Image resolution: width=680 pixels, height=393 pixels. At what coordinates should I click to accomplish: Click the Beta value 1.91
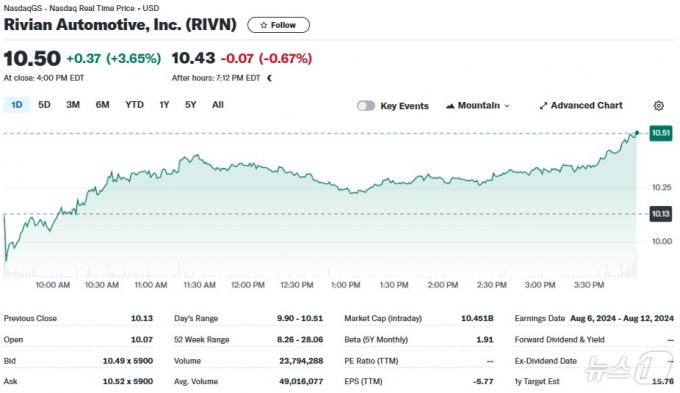485,340
